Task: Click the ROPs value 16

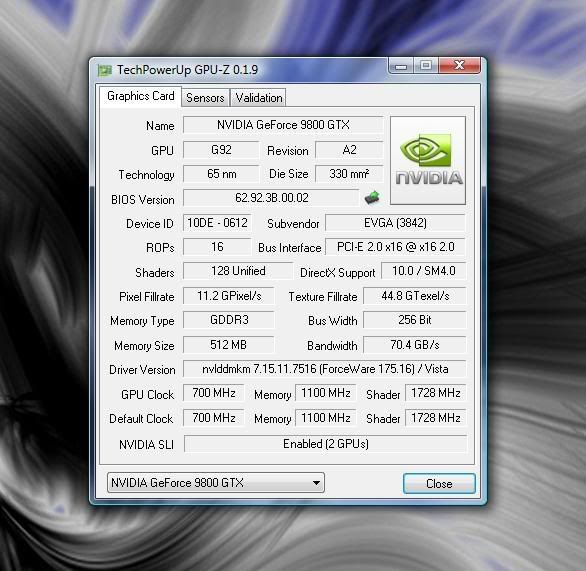Action: tap(217, 247)
